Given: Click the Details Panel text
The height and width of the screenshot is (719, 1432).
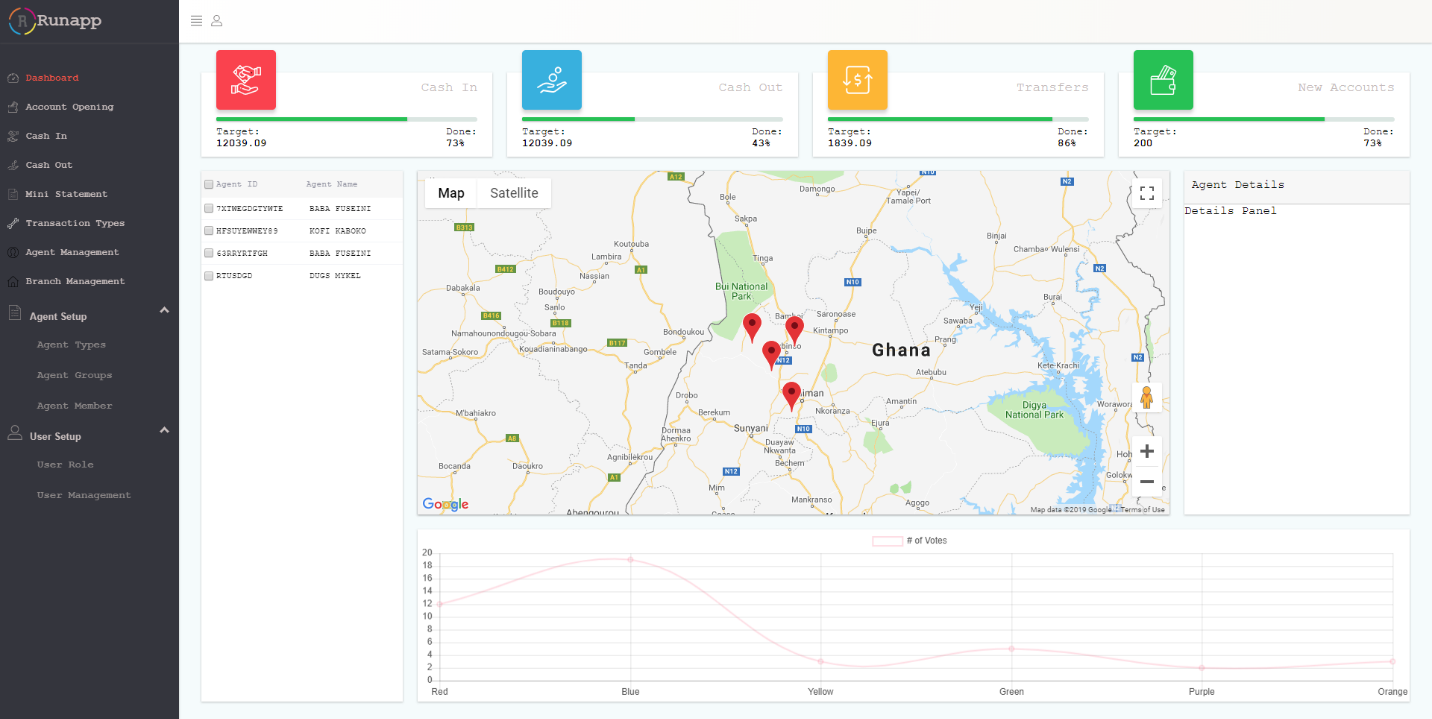Looking at the screenshot, I should [x=1230, y=211].
